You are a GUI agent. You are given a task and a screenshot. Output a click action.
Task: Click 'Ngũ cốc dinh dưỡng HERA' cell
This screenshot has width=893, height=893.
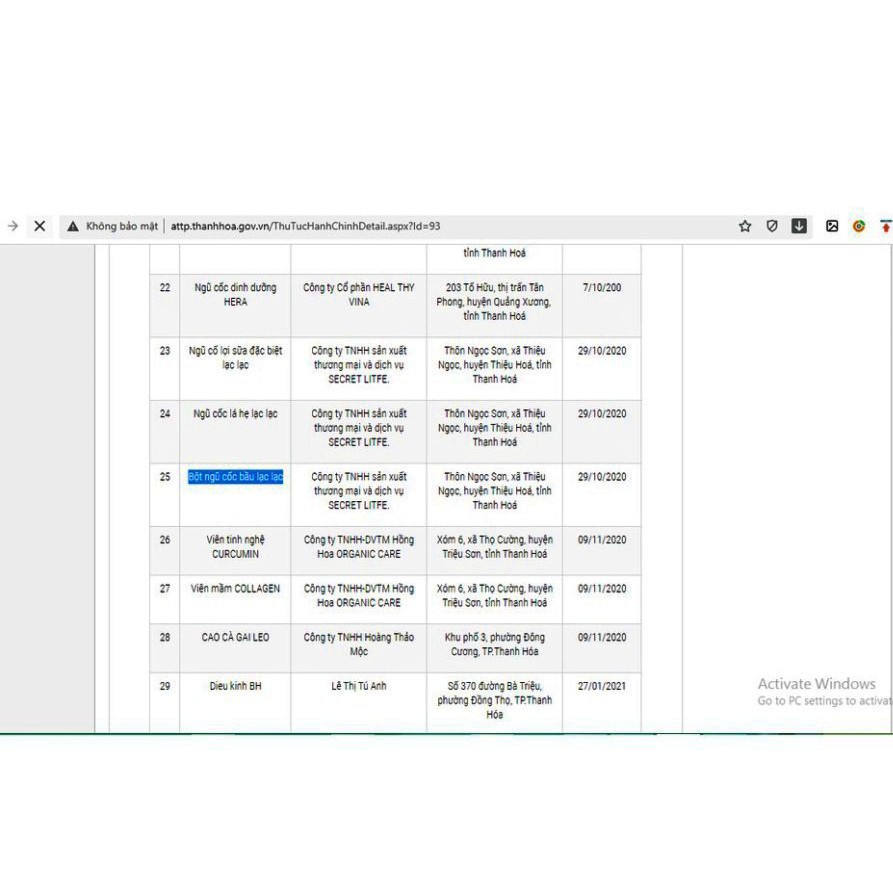(x=236, y=294)
